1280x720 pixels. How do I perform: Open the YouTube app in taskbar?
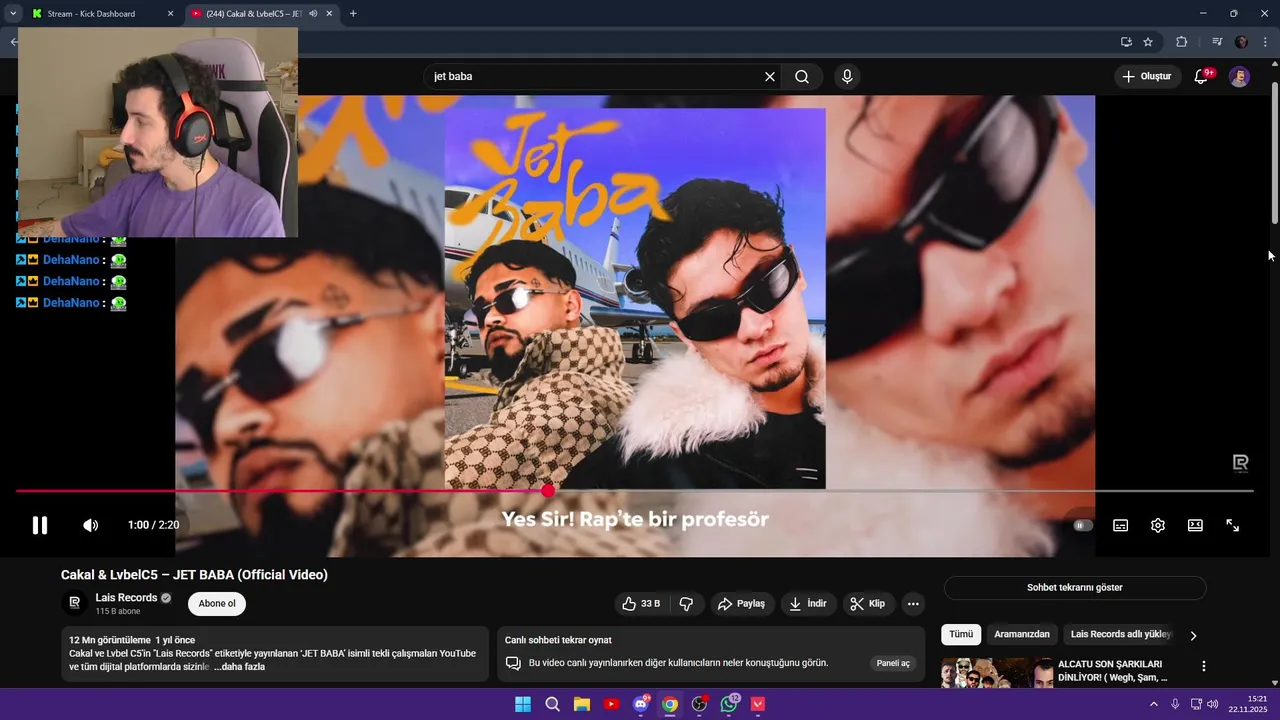pos(611,704)
